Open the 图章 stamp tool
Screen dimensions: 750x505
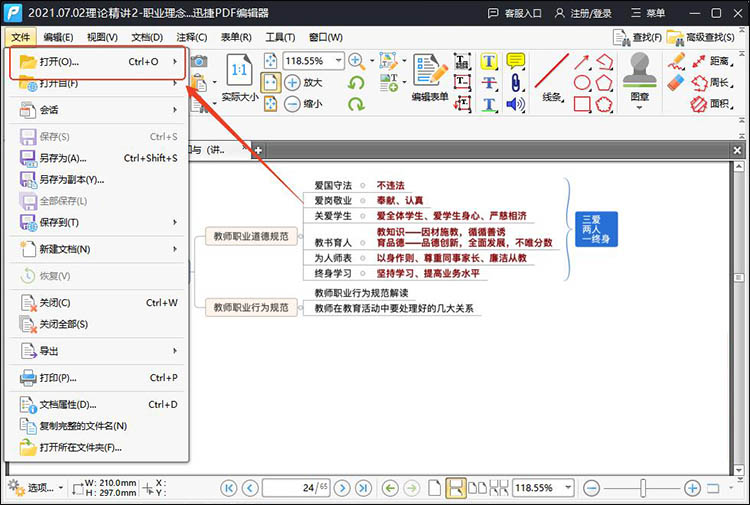pos(640,77)
